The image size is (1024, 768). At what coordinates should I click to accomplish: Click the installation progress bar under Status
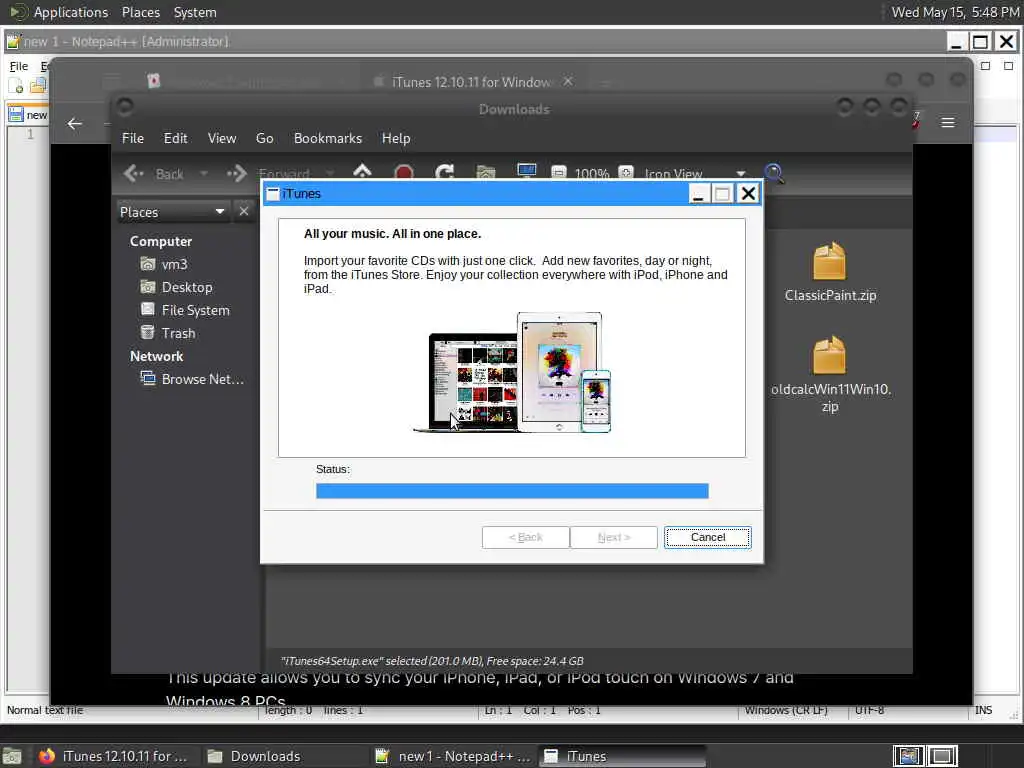(x=512, y=491)
